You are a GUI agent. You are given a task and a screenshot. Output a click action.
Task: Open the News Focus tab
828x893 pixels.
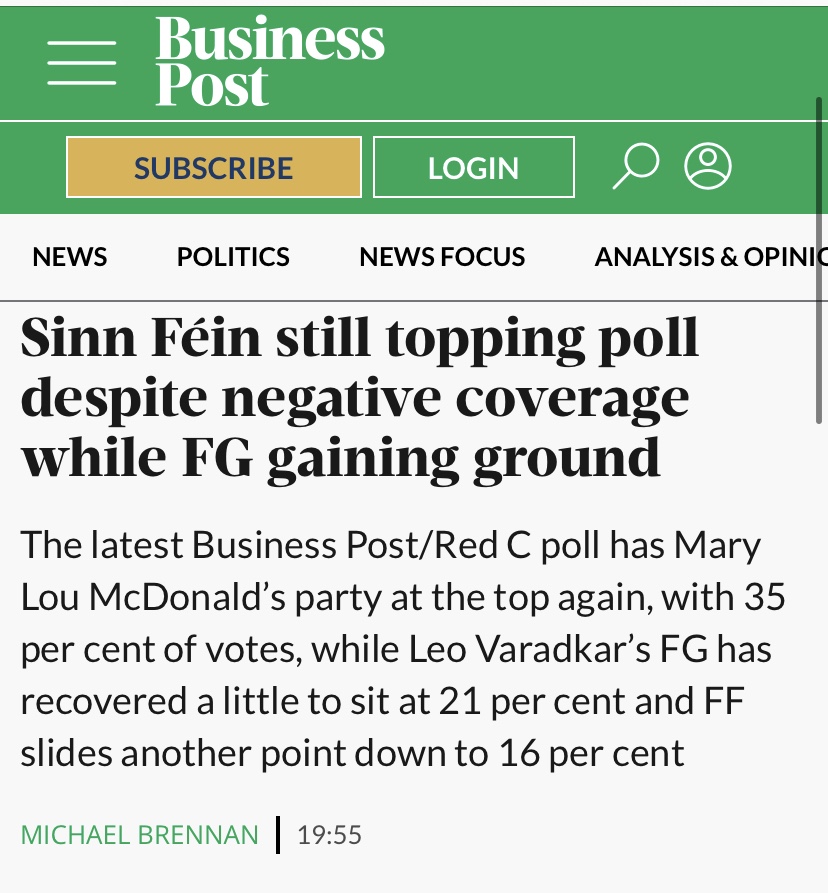coord(442,257)
